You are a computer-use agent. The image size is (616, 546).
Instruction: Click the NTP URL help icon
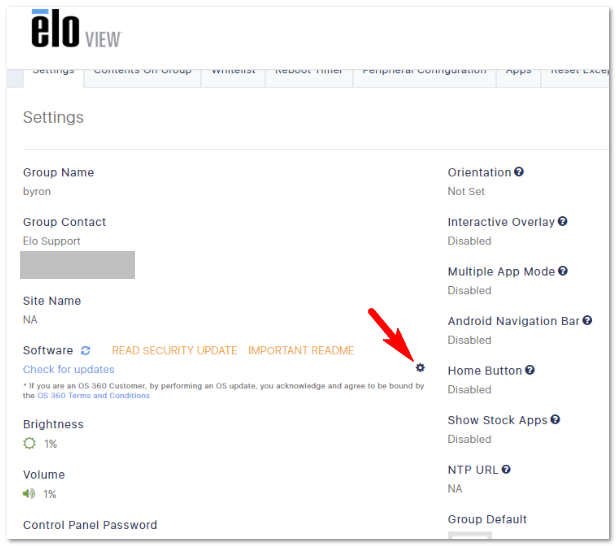click(x=506, y=469)
